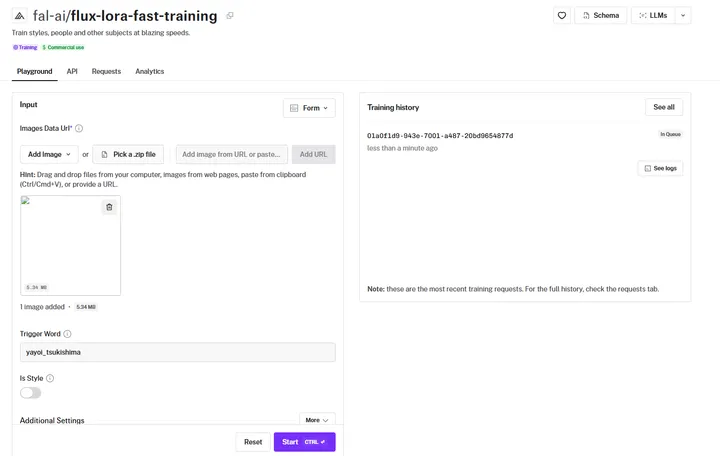Open the Requests tab
720x456 pixels.
tap(106, 71)
